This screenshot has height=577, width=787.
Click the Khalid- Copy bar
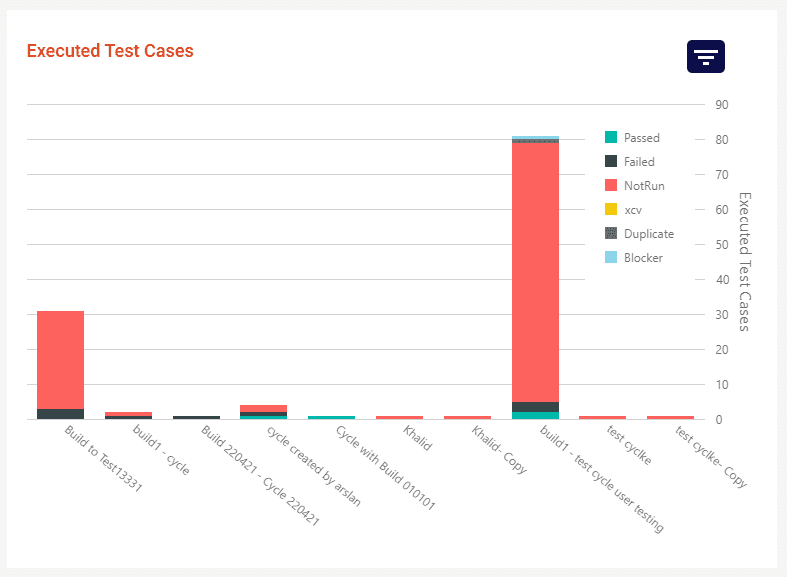pyautogui.click(x=467, y=417)
